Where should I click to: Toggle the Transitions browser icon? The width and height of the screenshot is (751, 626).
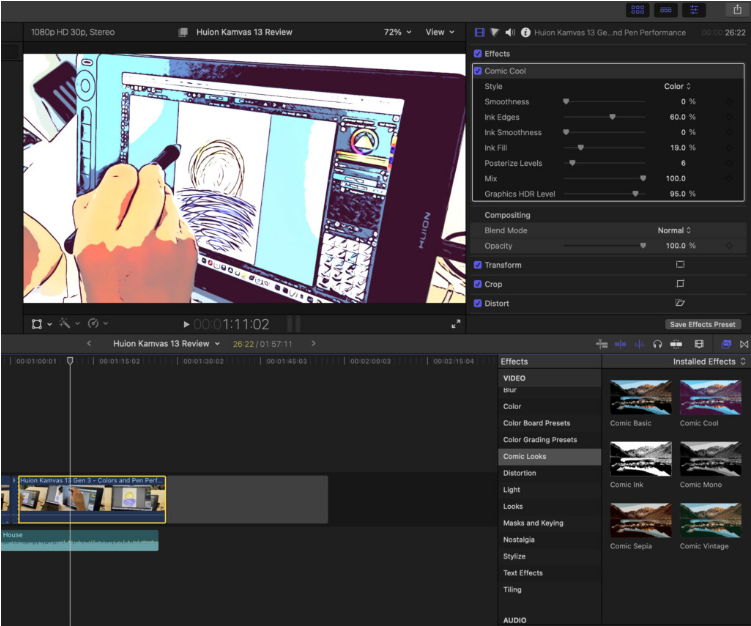(744, 344)
